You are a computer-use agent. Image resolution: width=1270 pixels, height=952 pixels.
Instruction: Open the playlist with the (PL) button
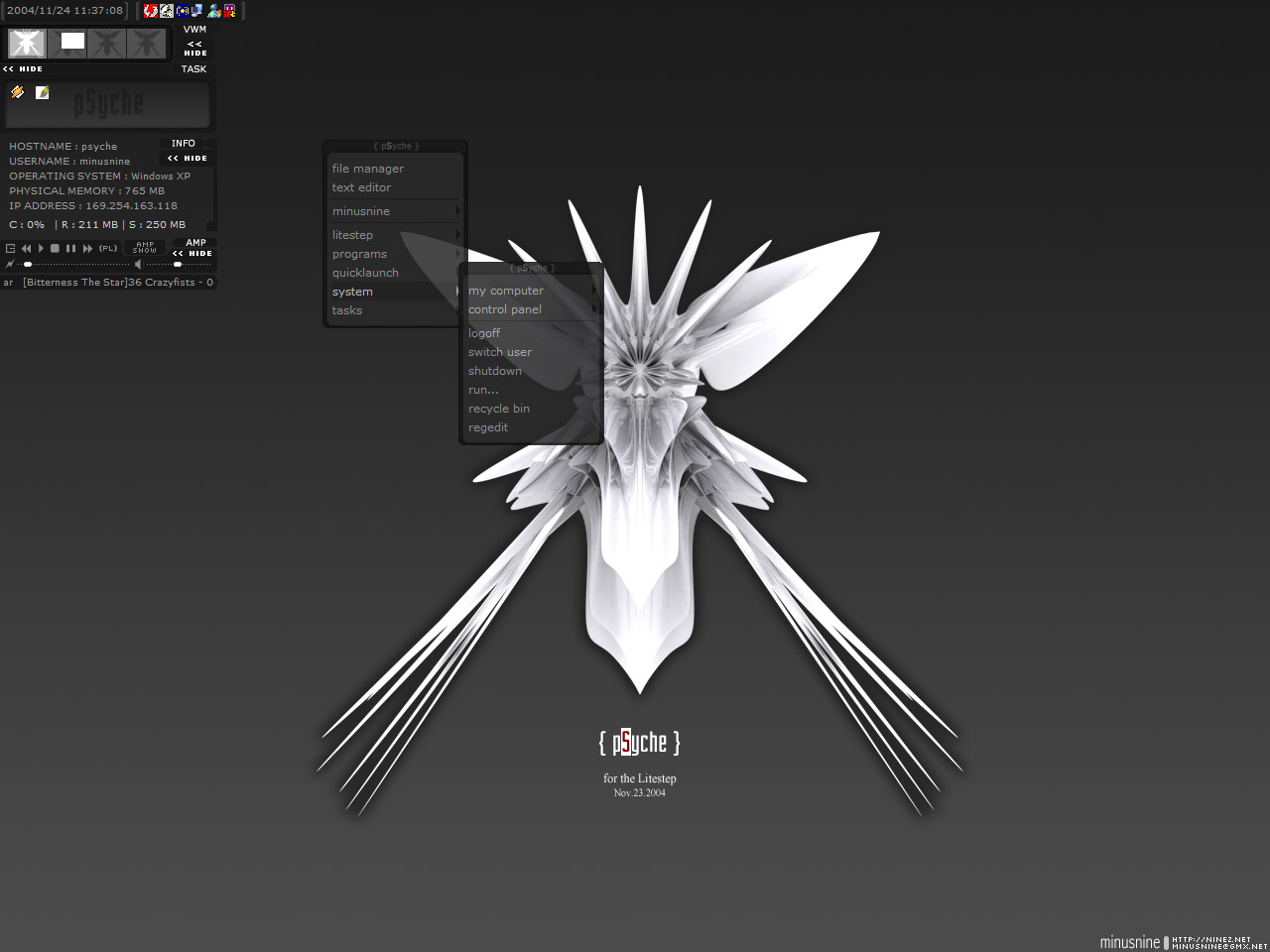[x=108, y=248]
